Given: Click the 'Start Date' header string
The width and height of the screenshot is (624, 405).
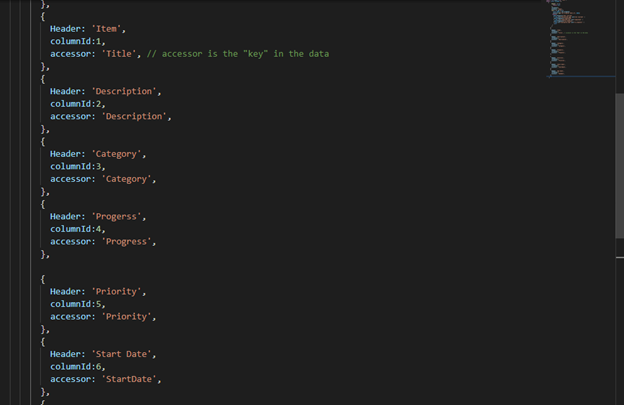Looking at the screenshot, I should 121,354.
